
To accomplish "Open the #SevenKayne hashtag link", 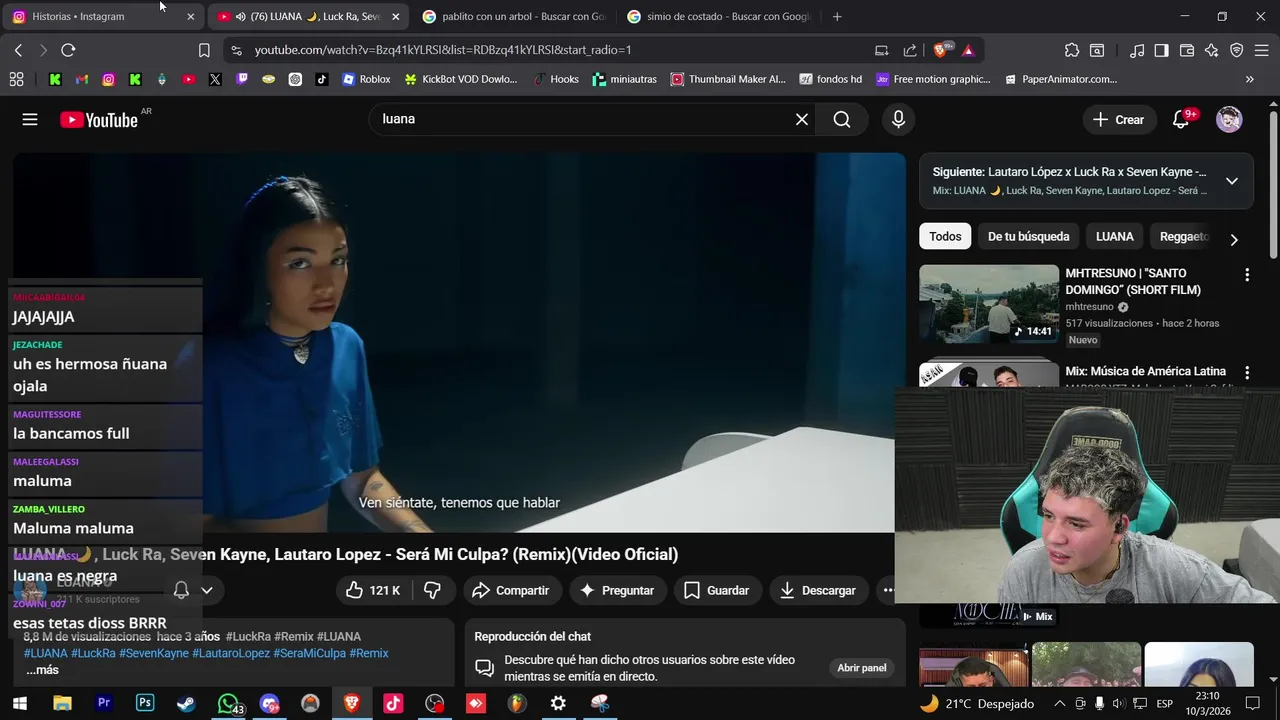I will pyautogui.click(x=154, y=654).
